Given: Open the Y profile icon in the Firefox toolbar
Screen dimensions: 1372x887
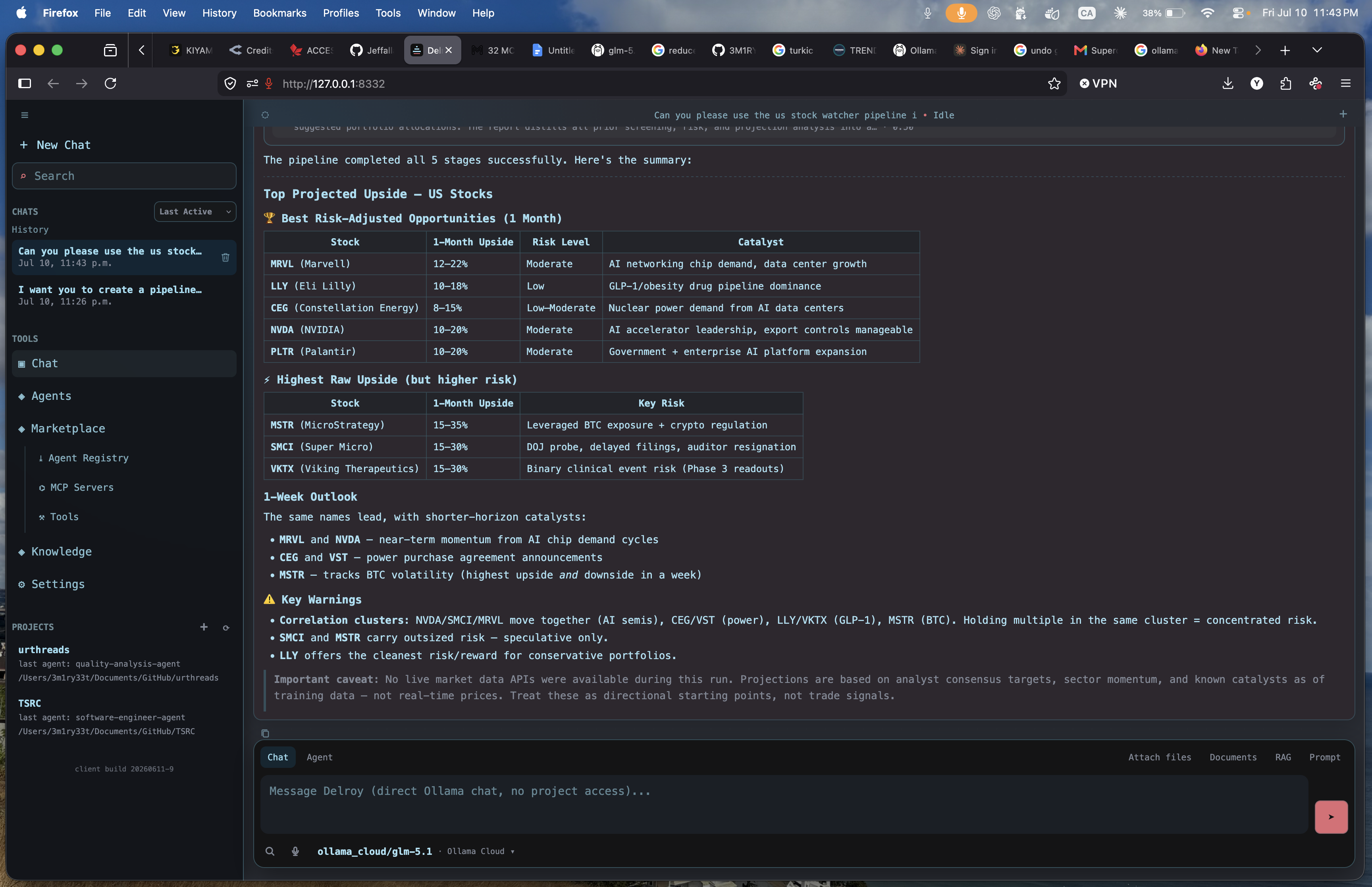Looking at the screenshot, I should tap(1256, 83).
